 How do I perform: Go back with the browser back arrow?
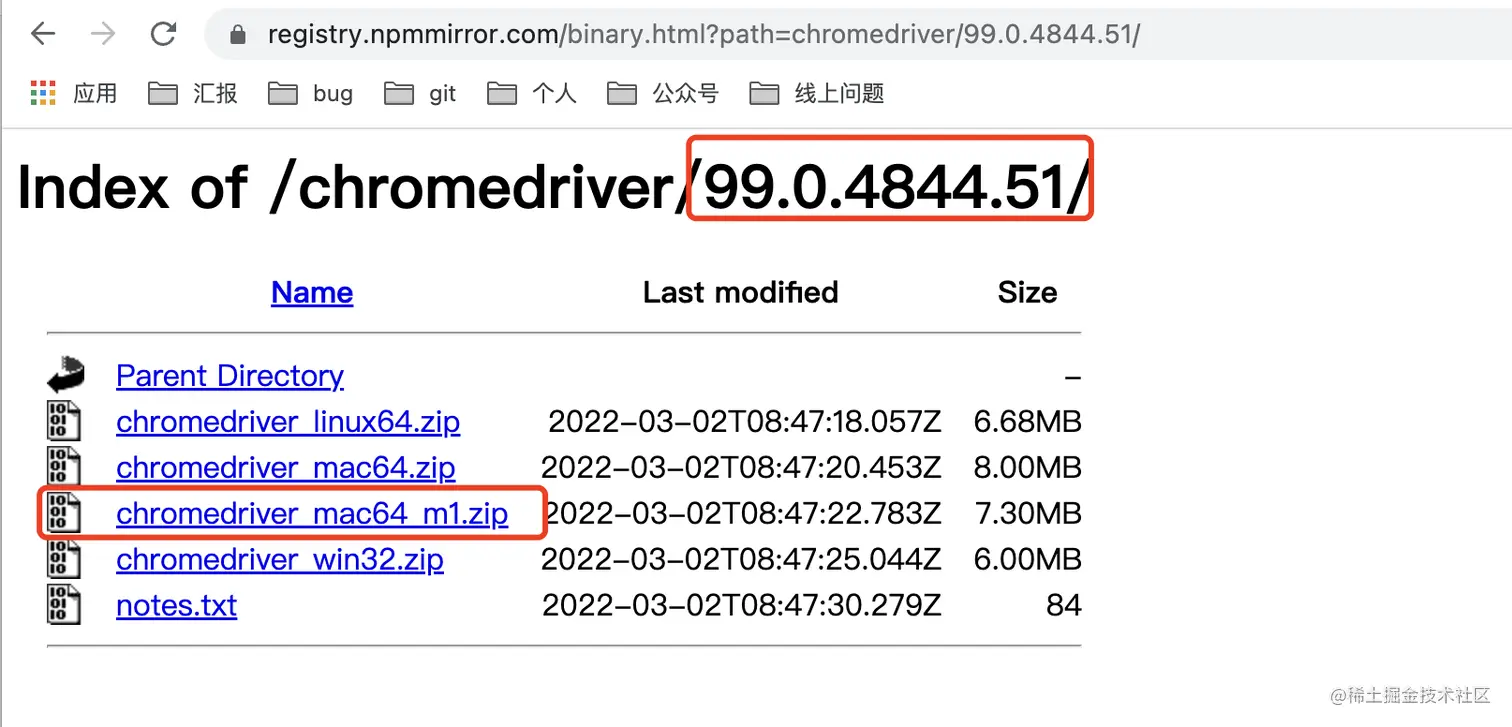point(43,35)
